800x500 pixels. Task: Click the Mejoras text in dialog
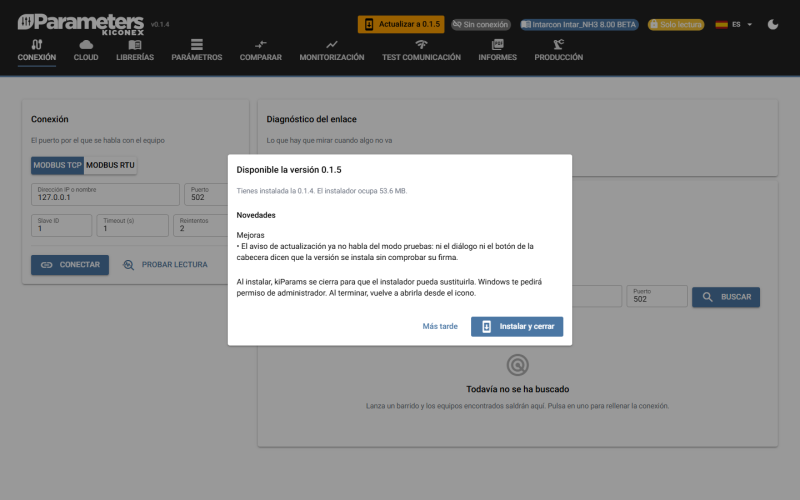point(251,235)
